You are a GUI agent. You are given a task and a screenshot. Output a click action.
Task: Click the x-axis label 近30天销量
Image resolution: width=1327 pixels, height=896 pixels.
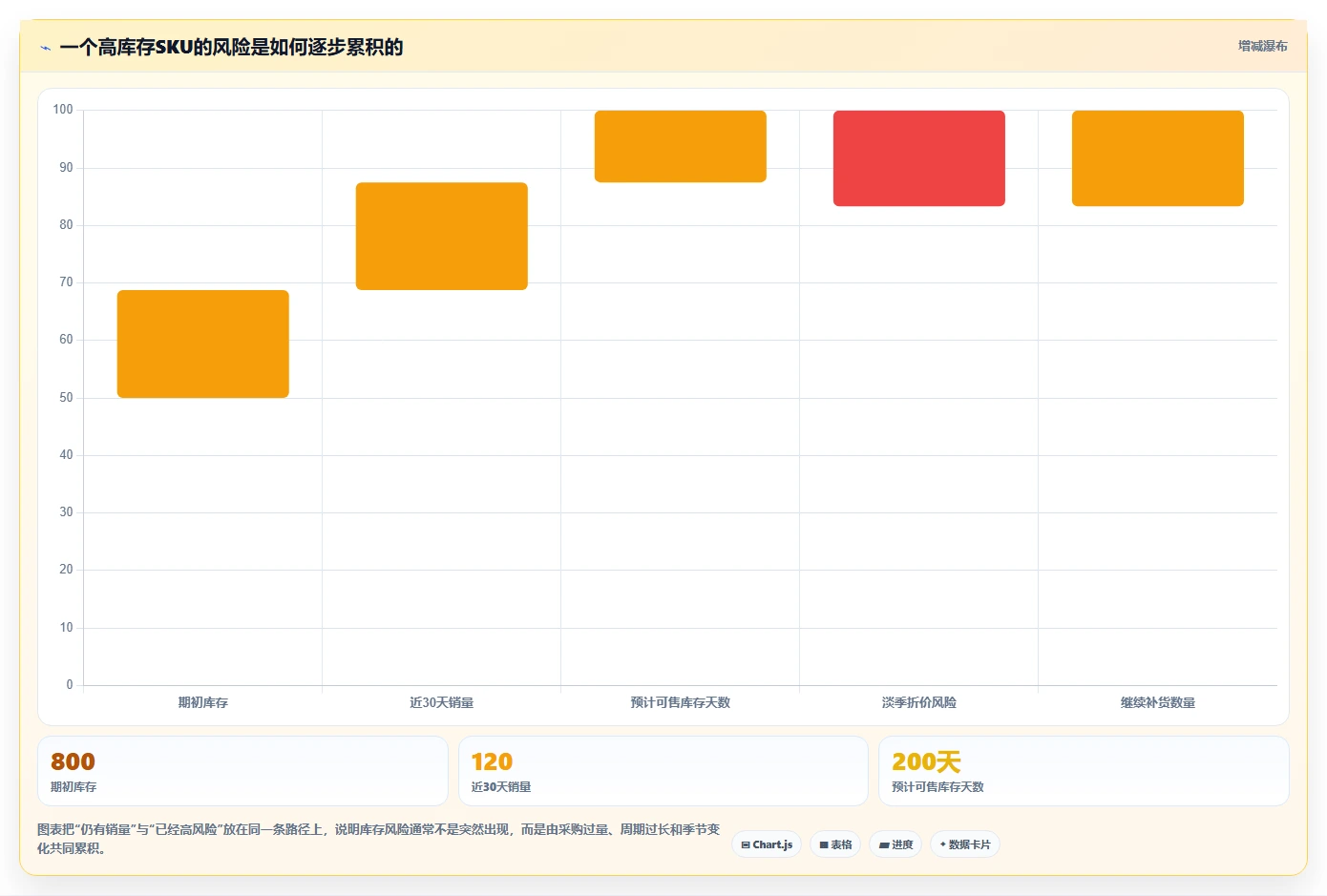pyautogui.click(x=442, y=702)
